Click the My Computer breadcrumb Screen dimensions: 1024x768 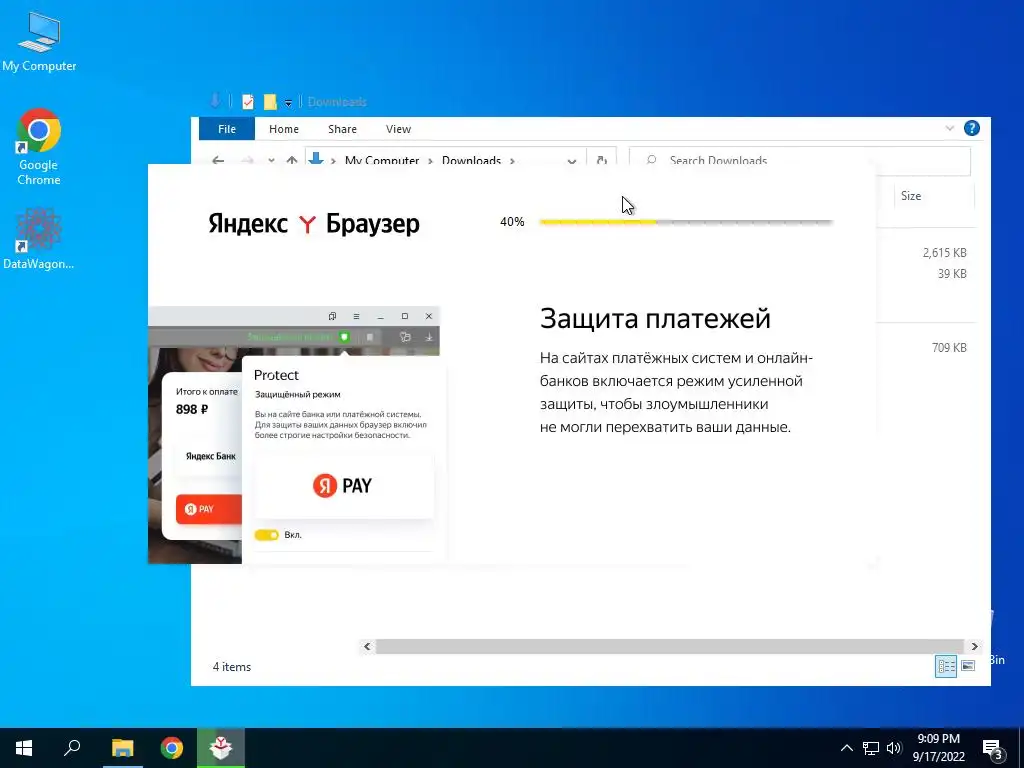tap(382, 160)
